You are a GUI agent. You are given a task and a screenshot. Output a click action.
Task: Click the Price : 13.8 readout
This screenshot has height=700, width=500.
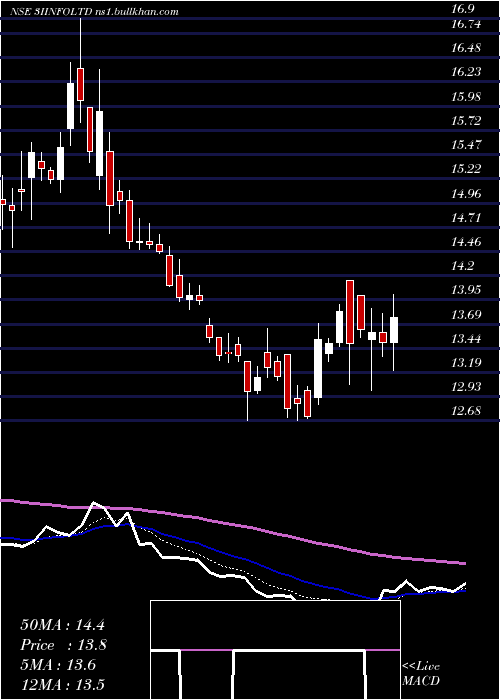[63, 645]
